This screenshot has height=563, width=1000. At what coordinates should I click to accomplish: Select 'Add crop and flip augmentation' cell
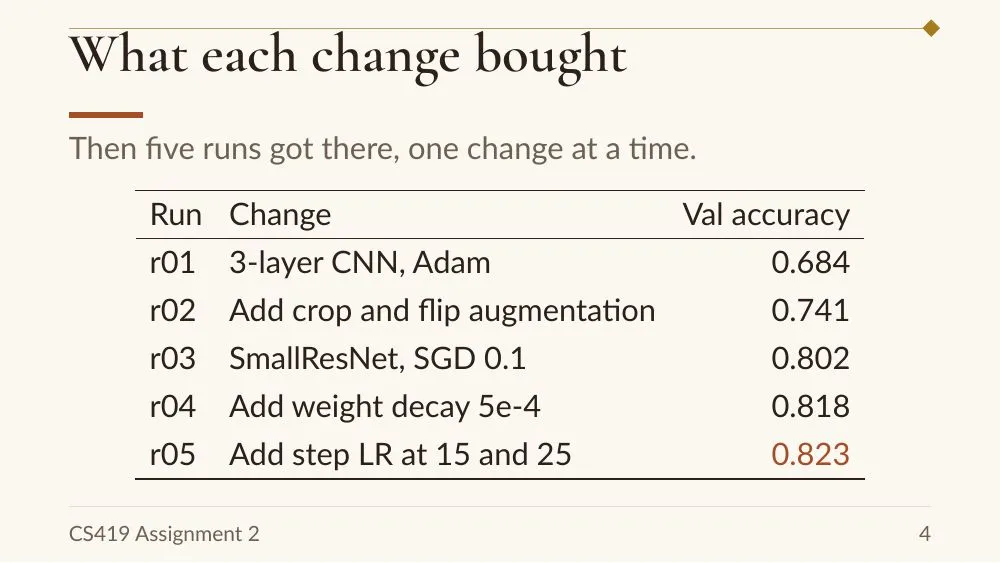click(442, 311)
